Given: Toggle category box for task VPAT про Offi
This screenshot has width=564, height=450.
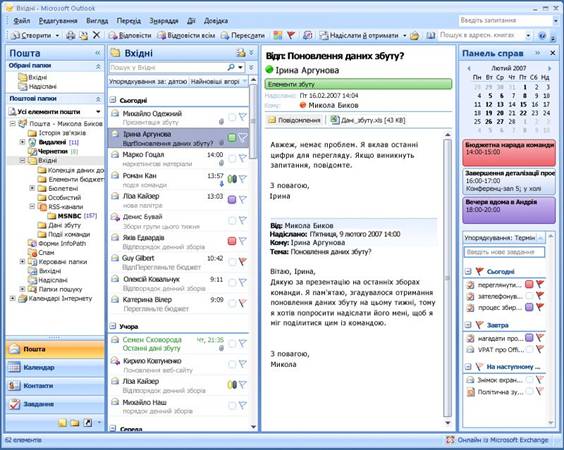Looking at the screenshot, I should (x=529, y=349).
